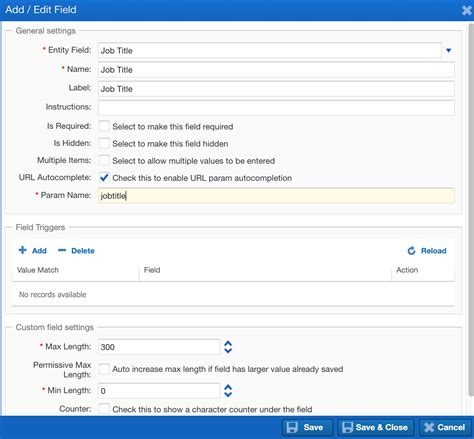Screen dimensions: 474x439
Task: Close the Add / Edit Field dialog
Action: tap(467, 10)
